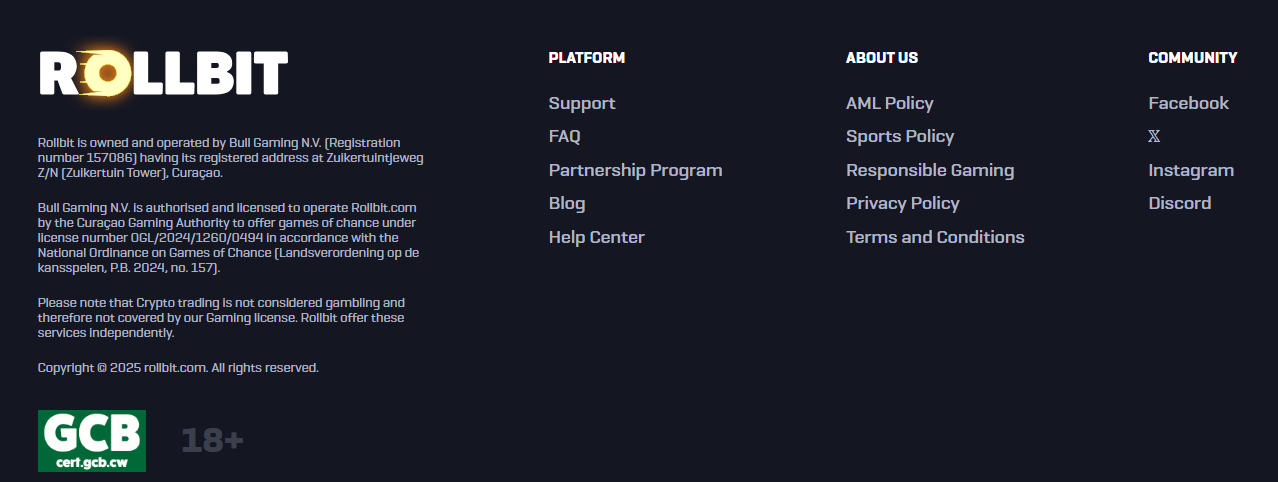The width and height of the screenshot is (1278, 482).
Task: Go to Responsible Gaming page
Action: 930,170
